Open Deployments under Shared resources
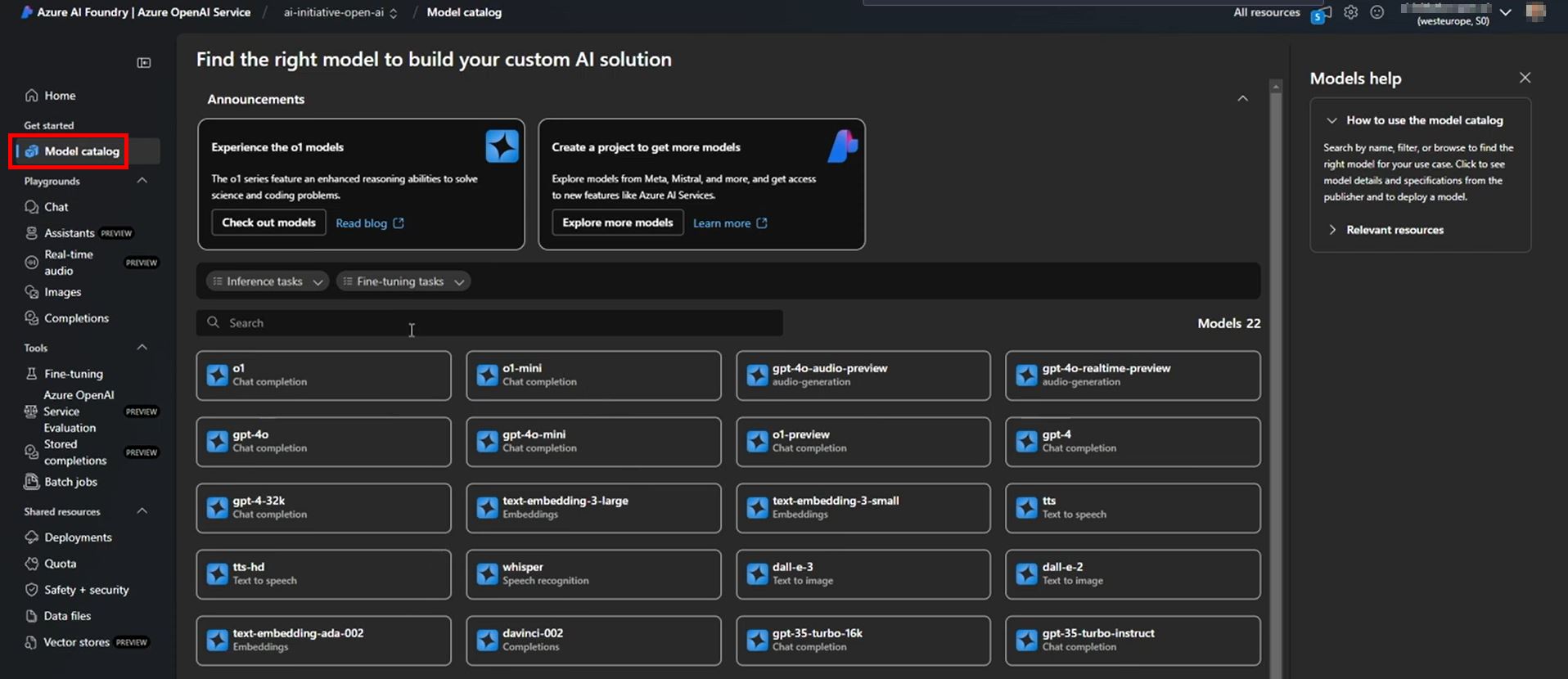Image resolution: width=1568 pixels, height=679 pixels. pyautogui.click(x=78, y=537)
